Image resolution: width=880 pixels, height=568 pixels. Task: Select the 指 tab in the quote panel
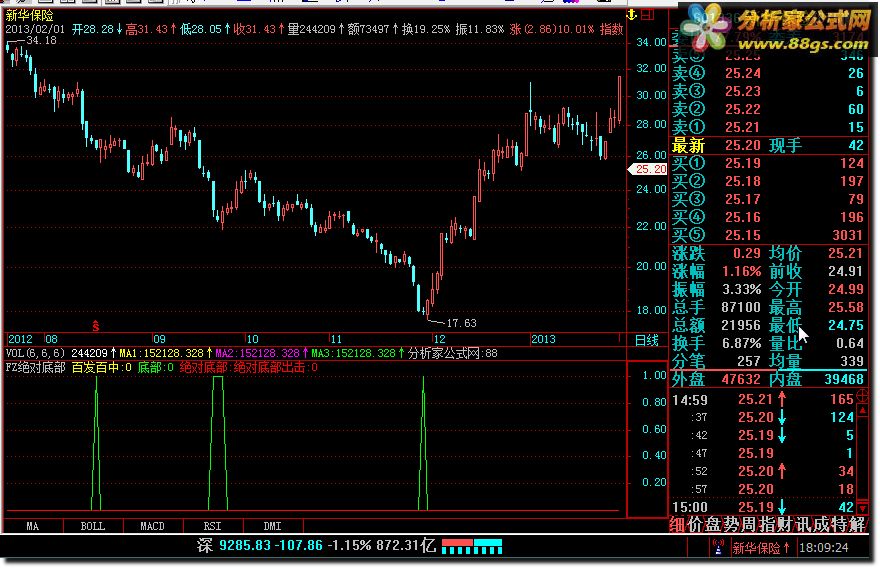[767, 524]
